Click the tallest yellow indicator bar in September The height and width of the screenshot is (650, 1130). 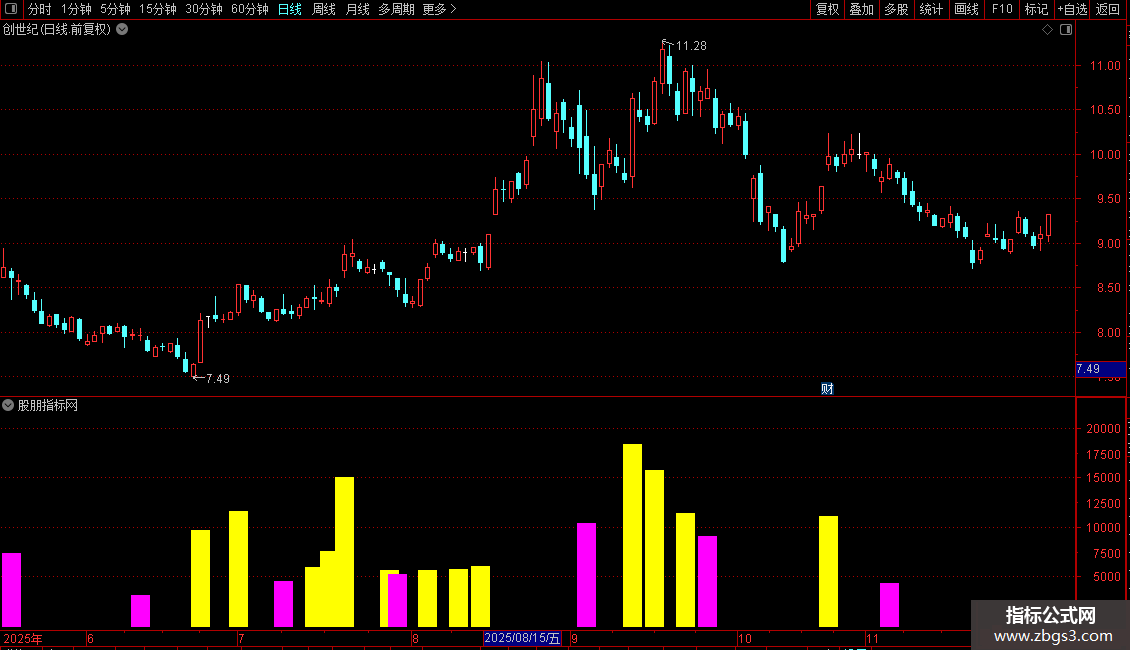coord(632,535)
